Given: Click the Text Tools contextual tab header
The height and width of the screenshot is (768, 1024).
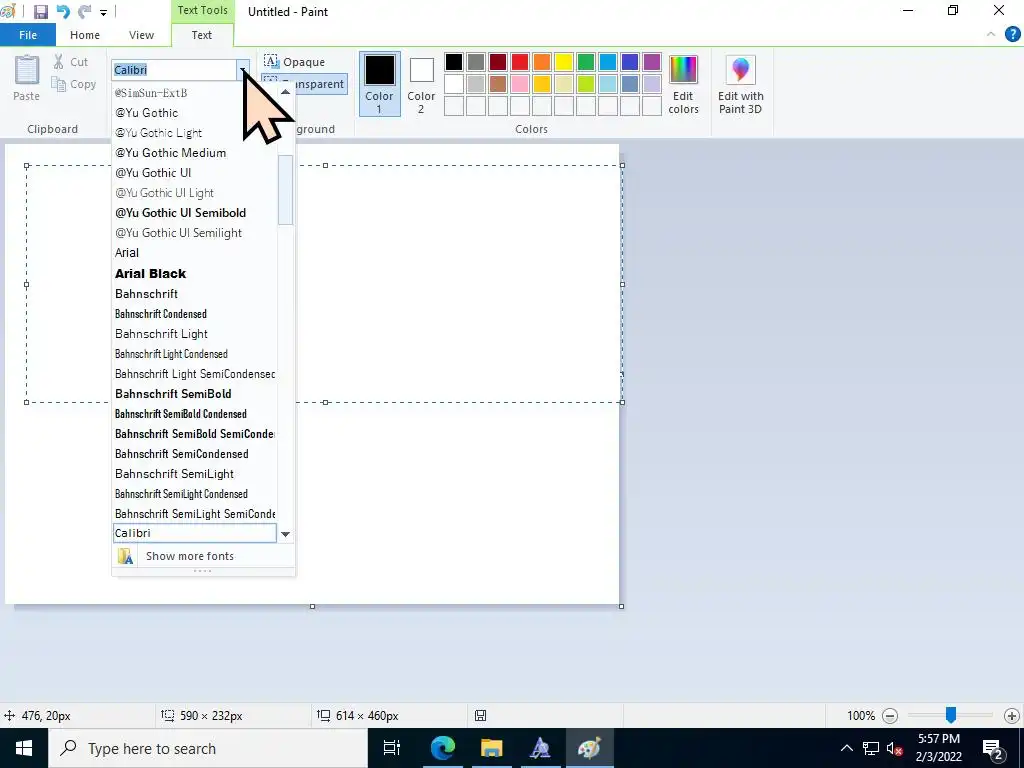Looking at the screenshot, I should coord(202,10).
